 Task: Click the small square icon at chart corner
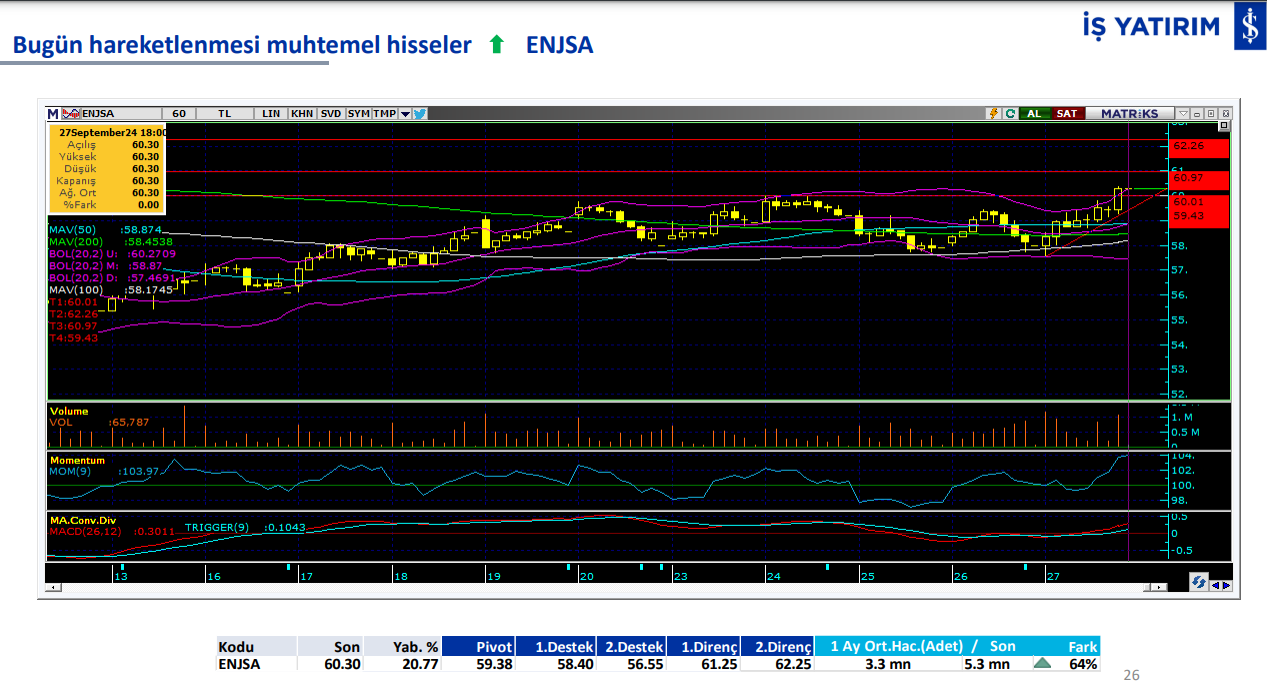coord(1223,127)
